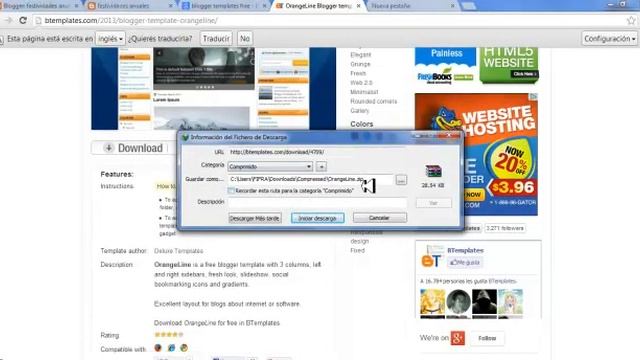
Task: Click No in the translate bar
Action: click(244, 39)
